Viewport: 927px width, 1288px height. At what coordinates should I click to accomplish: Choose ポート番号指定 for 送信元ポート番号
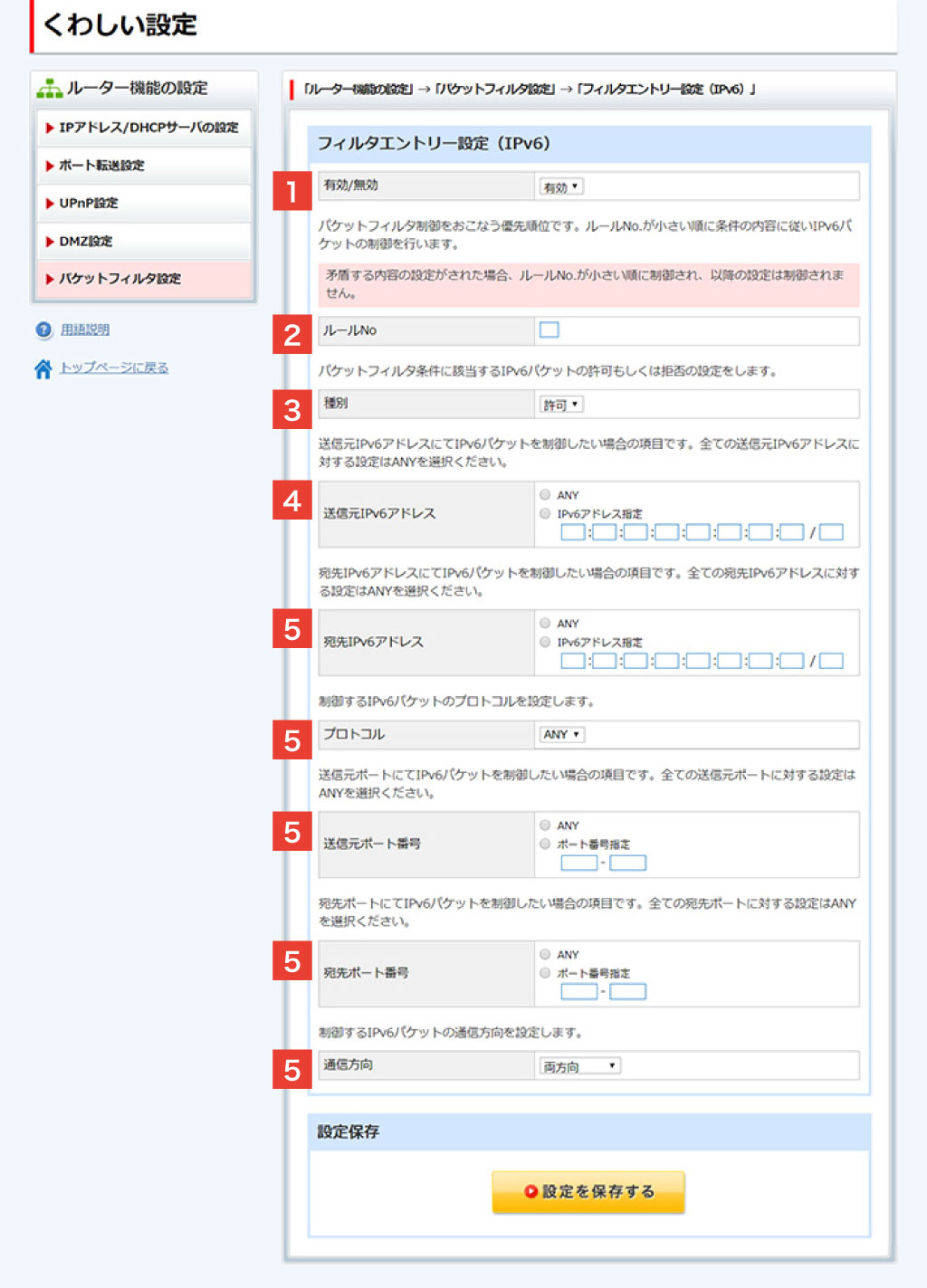click(x=545, y=844)
